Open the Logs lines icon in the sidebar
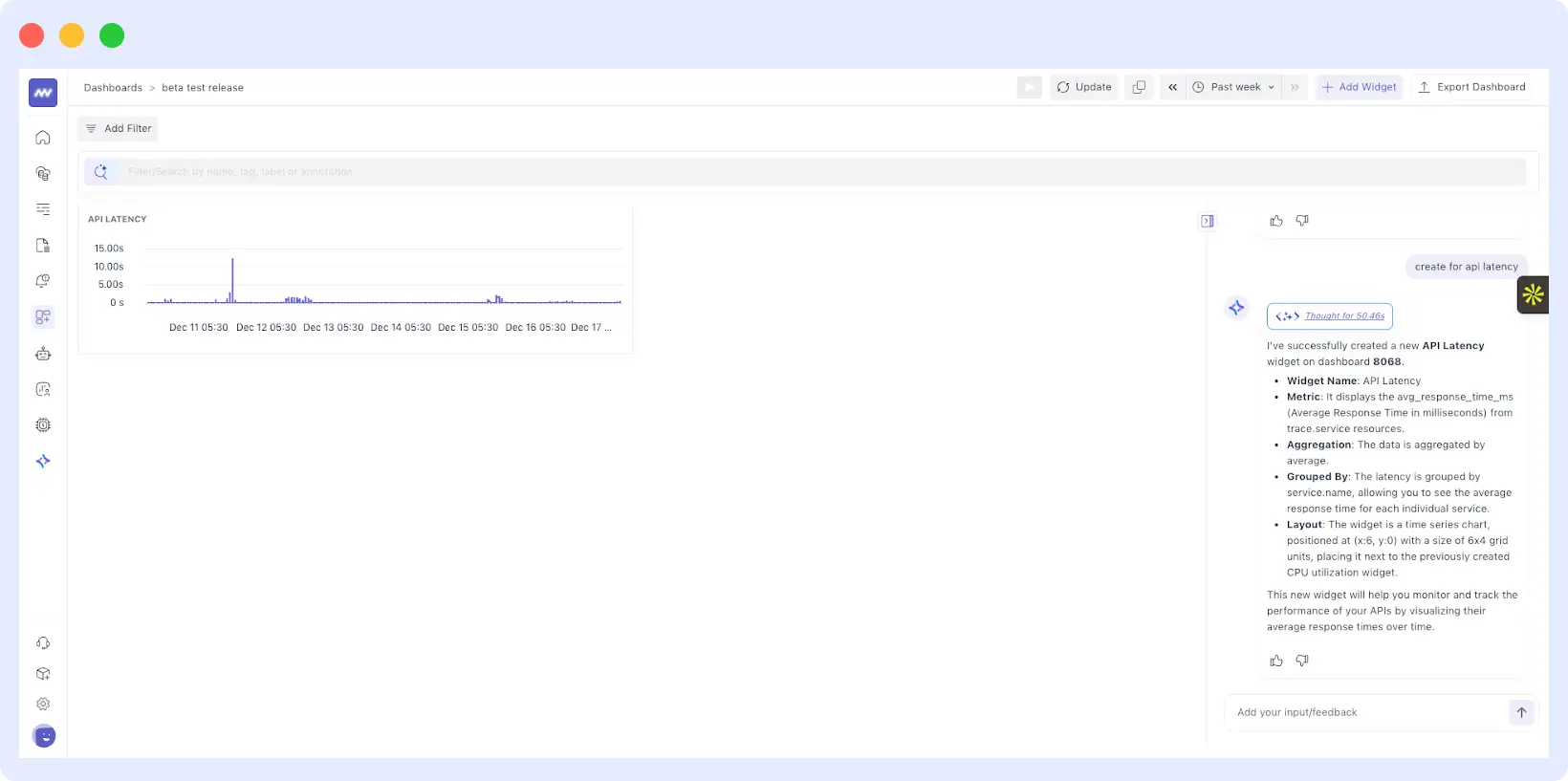 pos(43,209)
